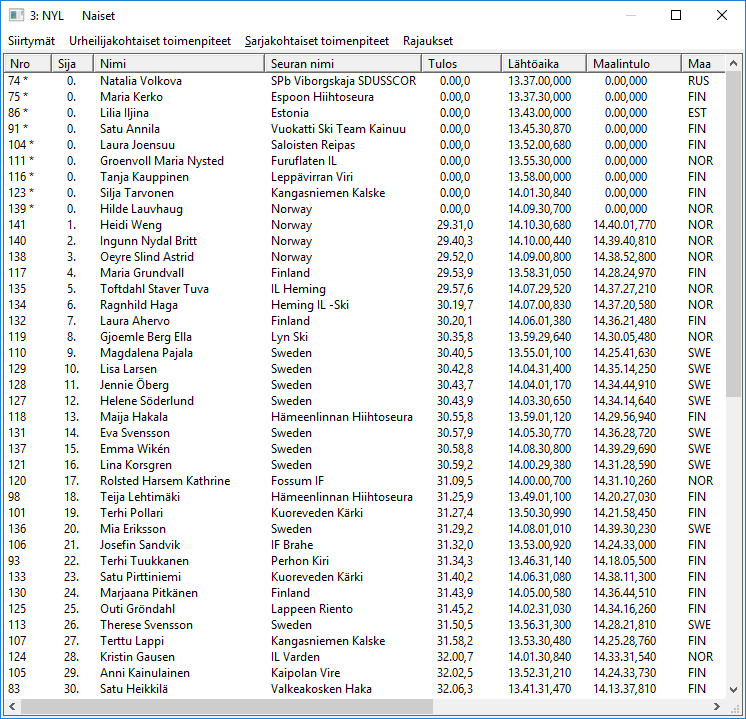Screen dimensions: 746x719
Task: Select Groenvoll Maria Nysted row
Action: pyautogui.click(x=365, y=161)
